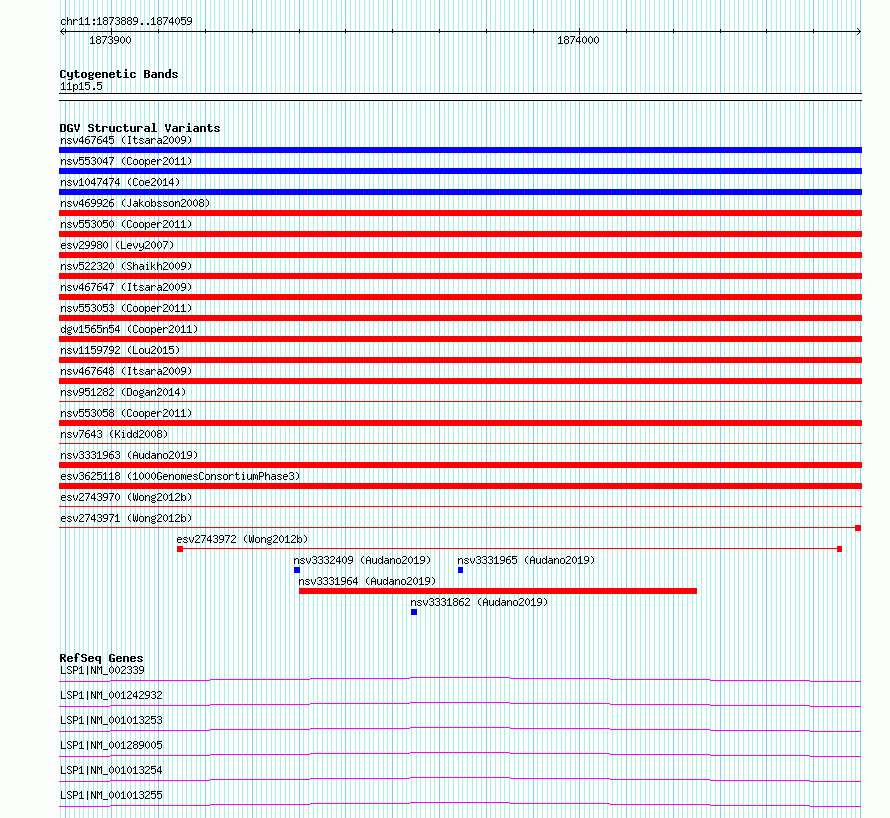The image size is (890, 818).
Task: Click nsv3331862 (Audano2019) label
Action: point(479,602)
